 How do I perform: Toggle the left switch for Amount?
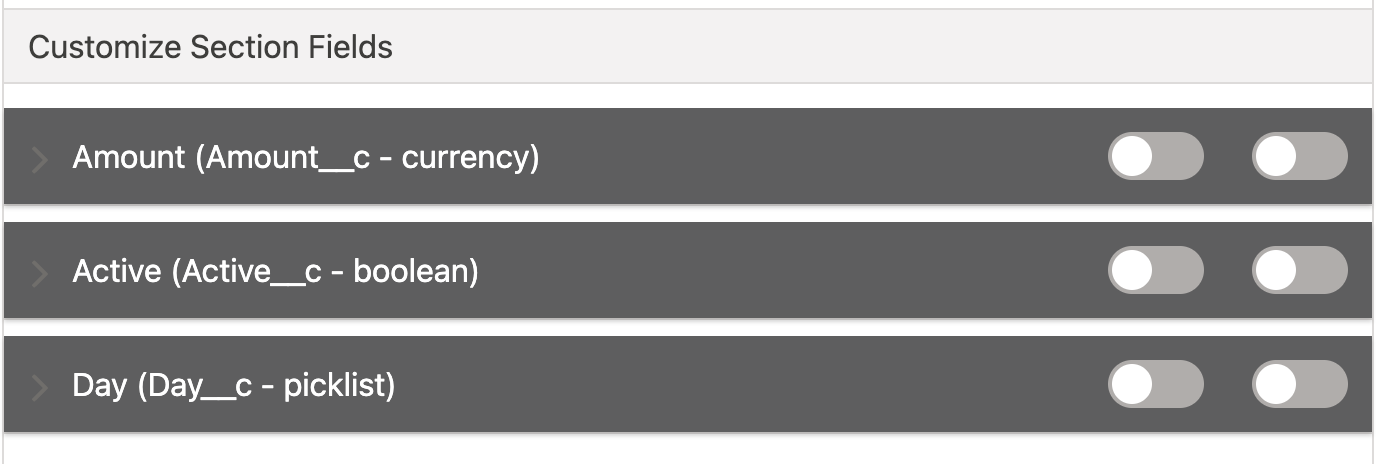[1155, 157]
